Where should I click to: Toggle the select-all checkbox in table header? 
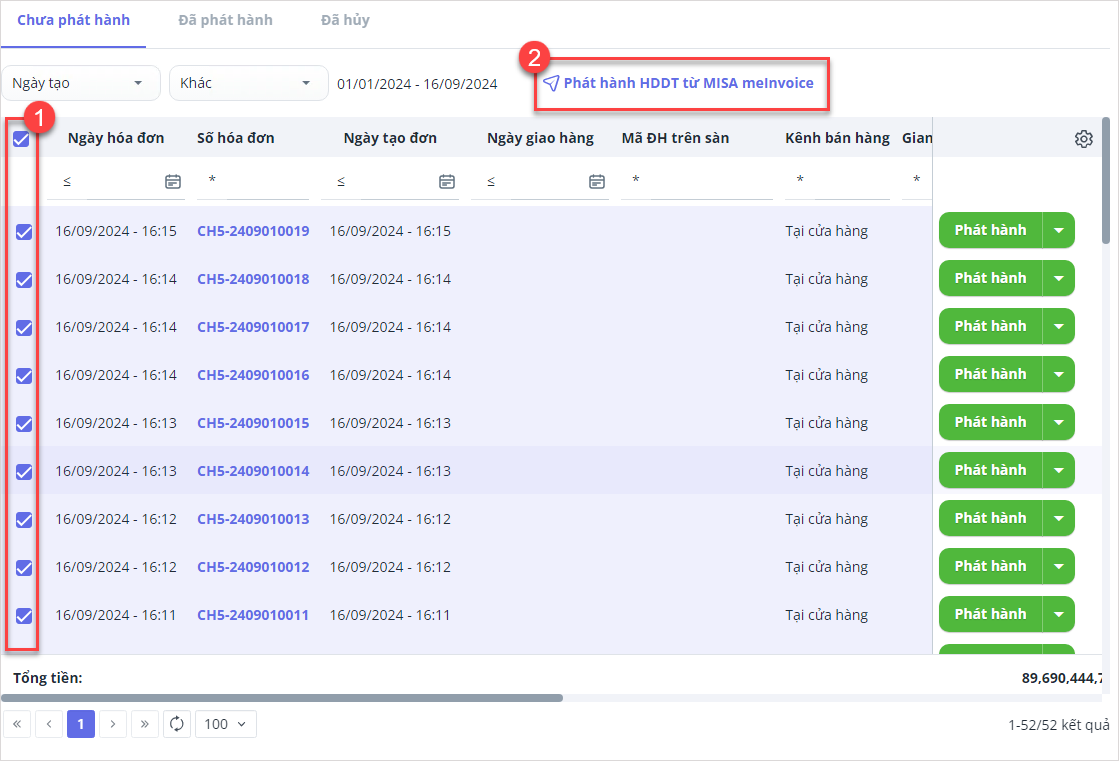pyautogui.click(x=21, y=139)
